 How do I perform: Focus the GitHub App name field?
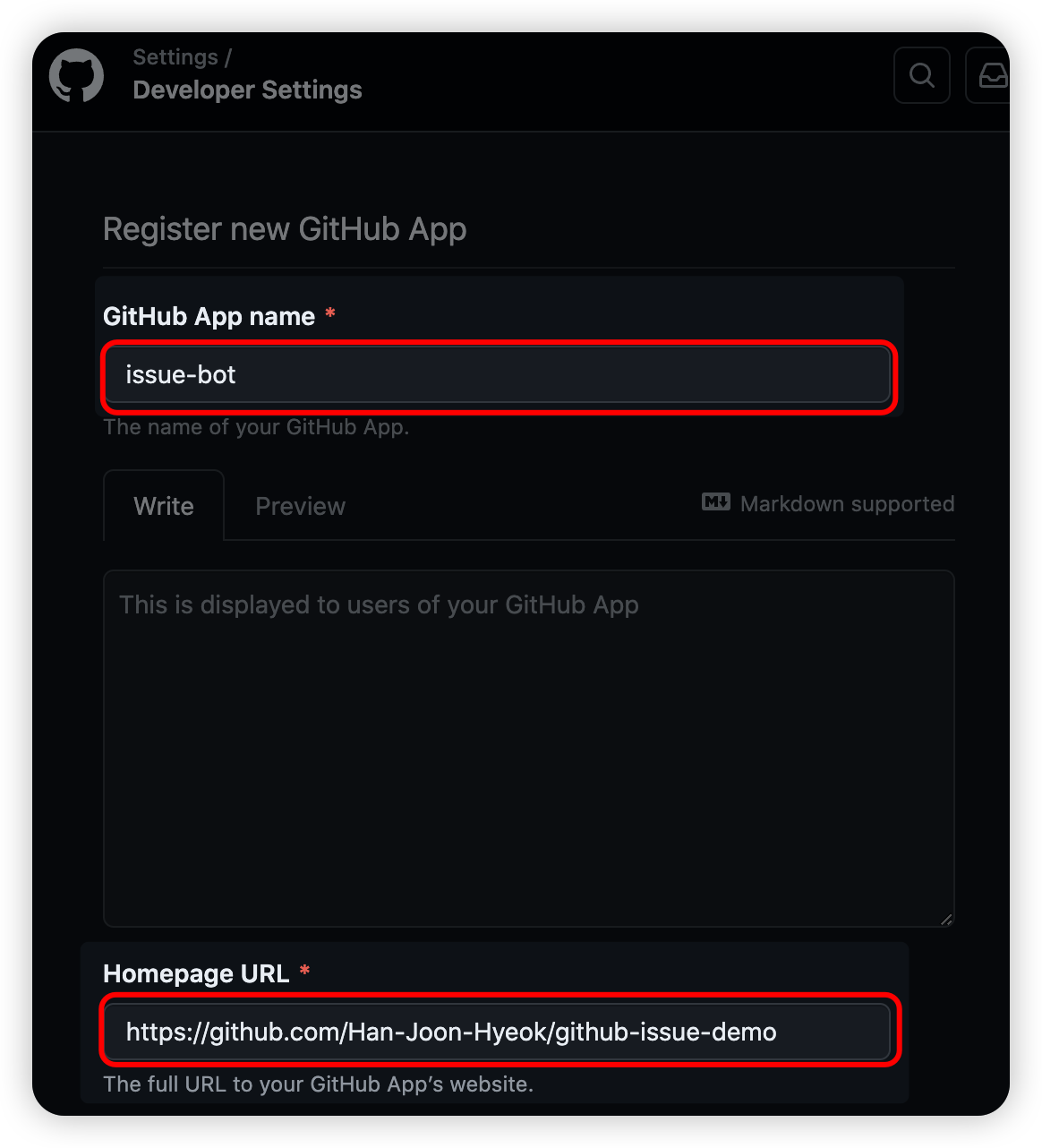click(x=497, y=375)
